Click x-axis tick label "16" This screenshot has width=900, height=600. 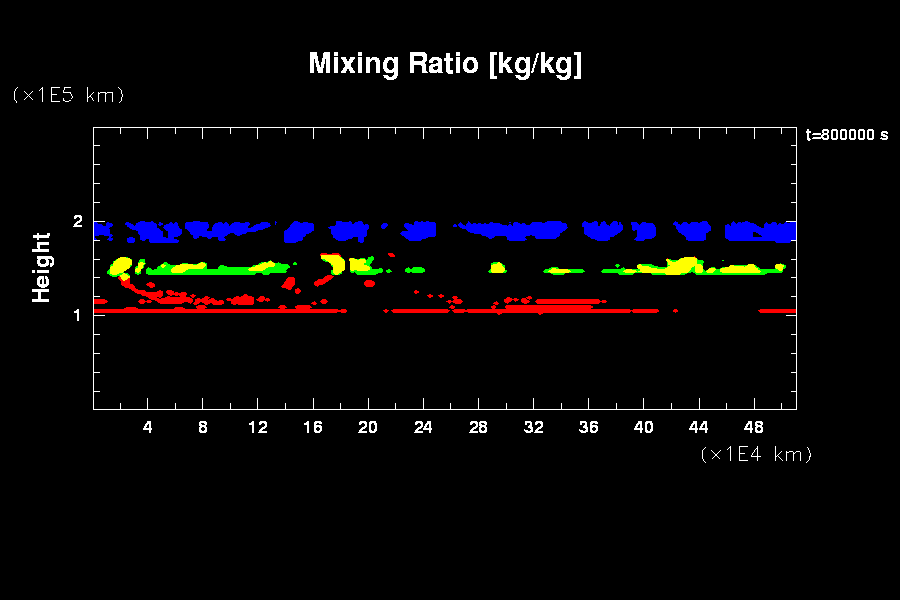click(x=313, y=427)
